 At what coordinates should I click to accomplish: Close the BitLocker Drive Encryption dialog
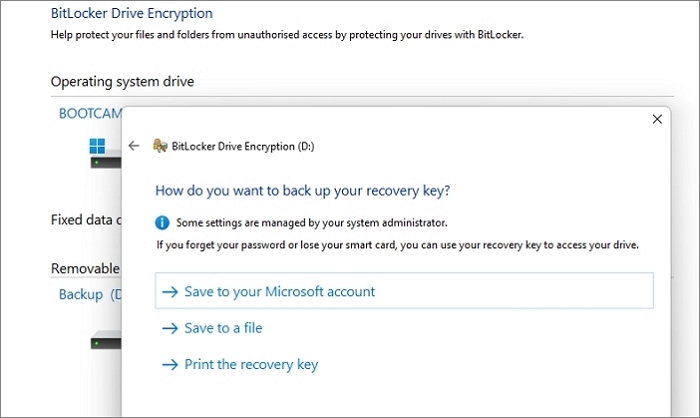click(x=657, y=119)
